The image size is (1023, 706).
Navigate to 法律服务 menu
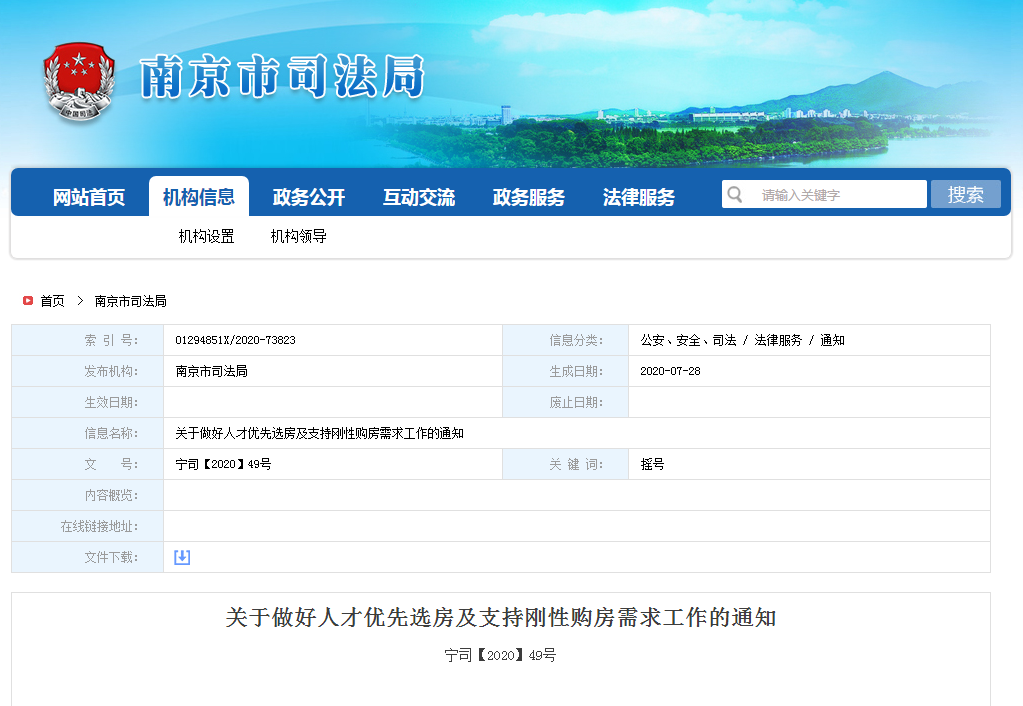[x=639, y=197]
